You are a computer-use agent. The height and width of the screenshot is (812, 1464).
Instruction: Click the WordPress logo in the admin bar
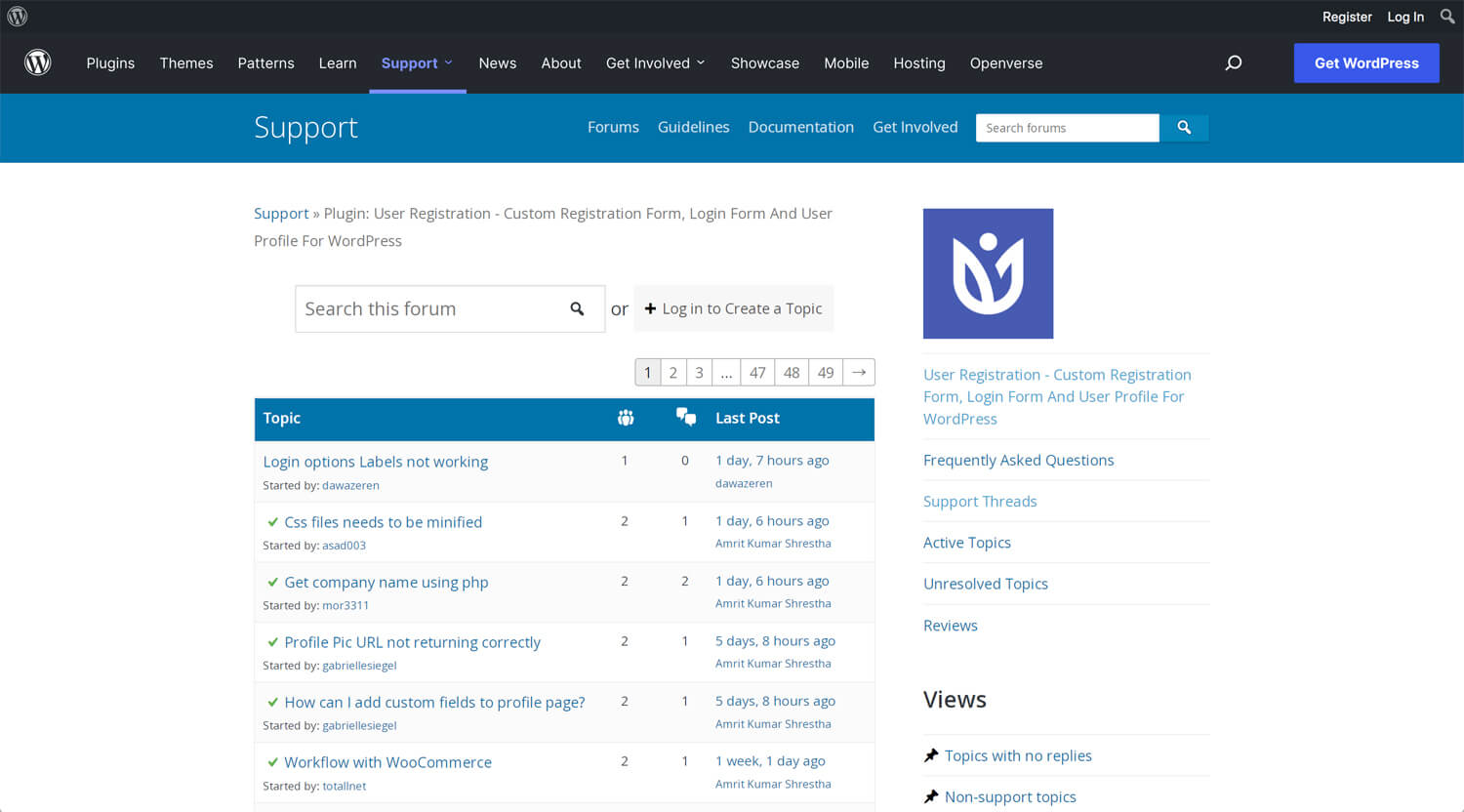18,16
